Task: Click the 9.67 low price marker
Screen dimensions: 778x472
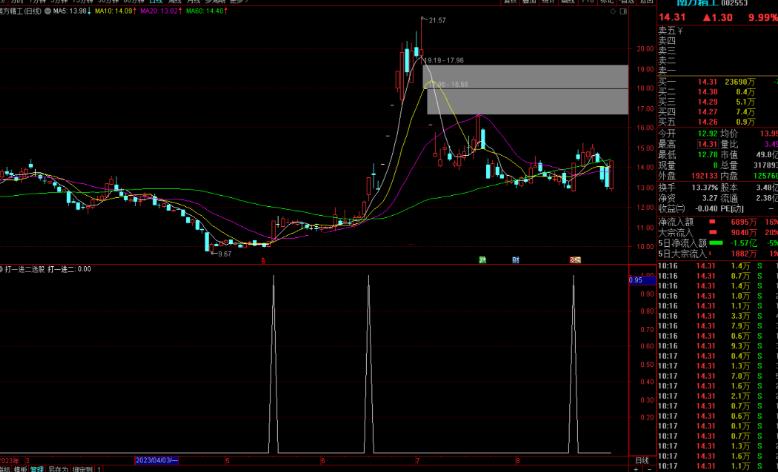Action: pos(224,254)
